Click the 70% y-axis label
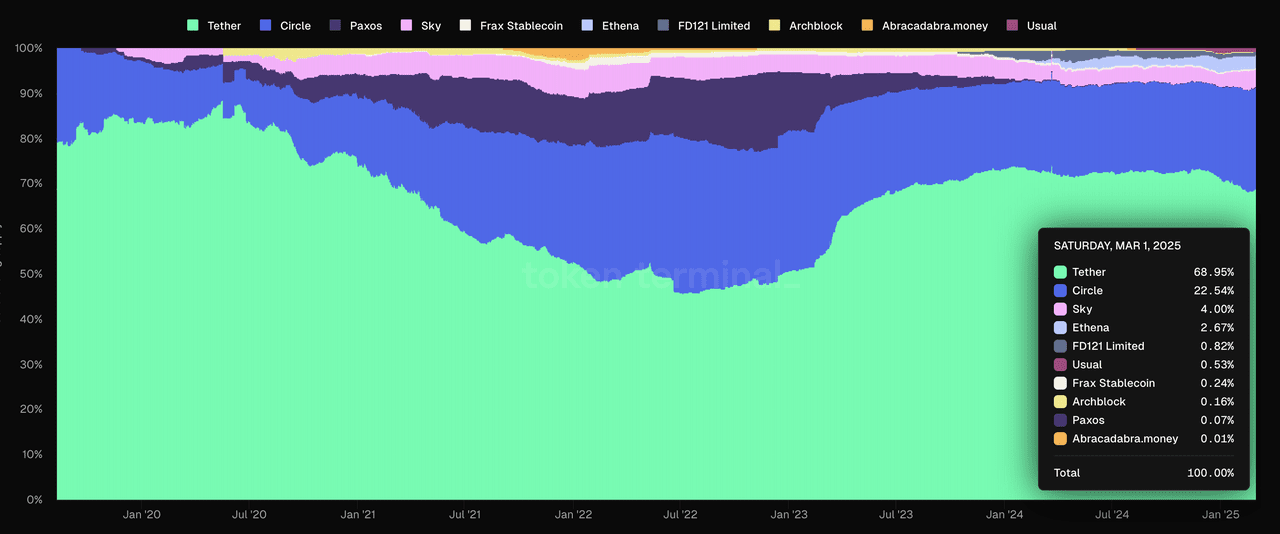The width and height of the screenshot is (1280, 534). point(31,183)
